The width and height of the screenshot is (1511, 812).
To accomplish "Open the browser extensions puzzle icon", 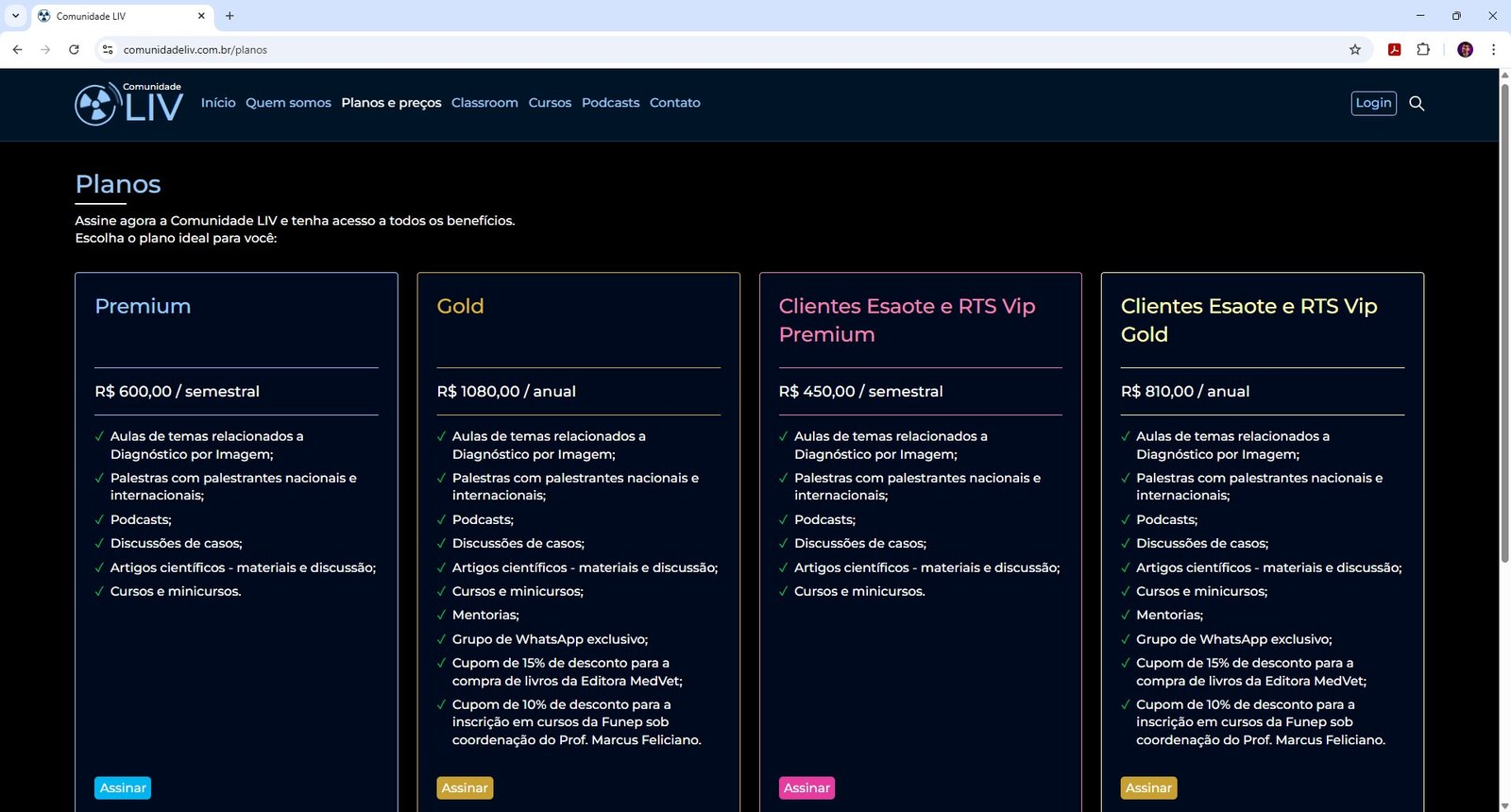I will click(x=1423, y=49).
